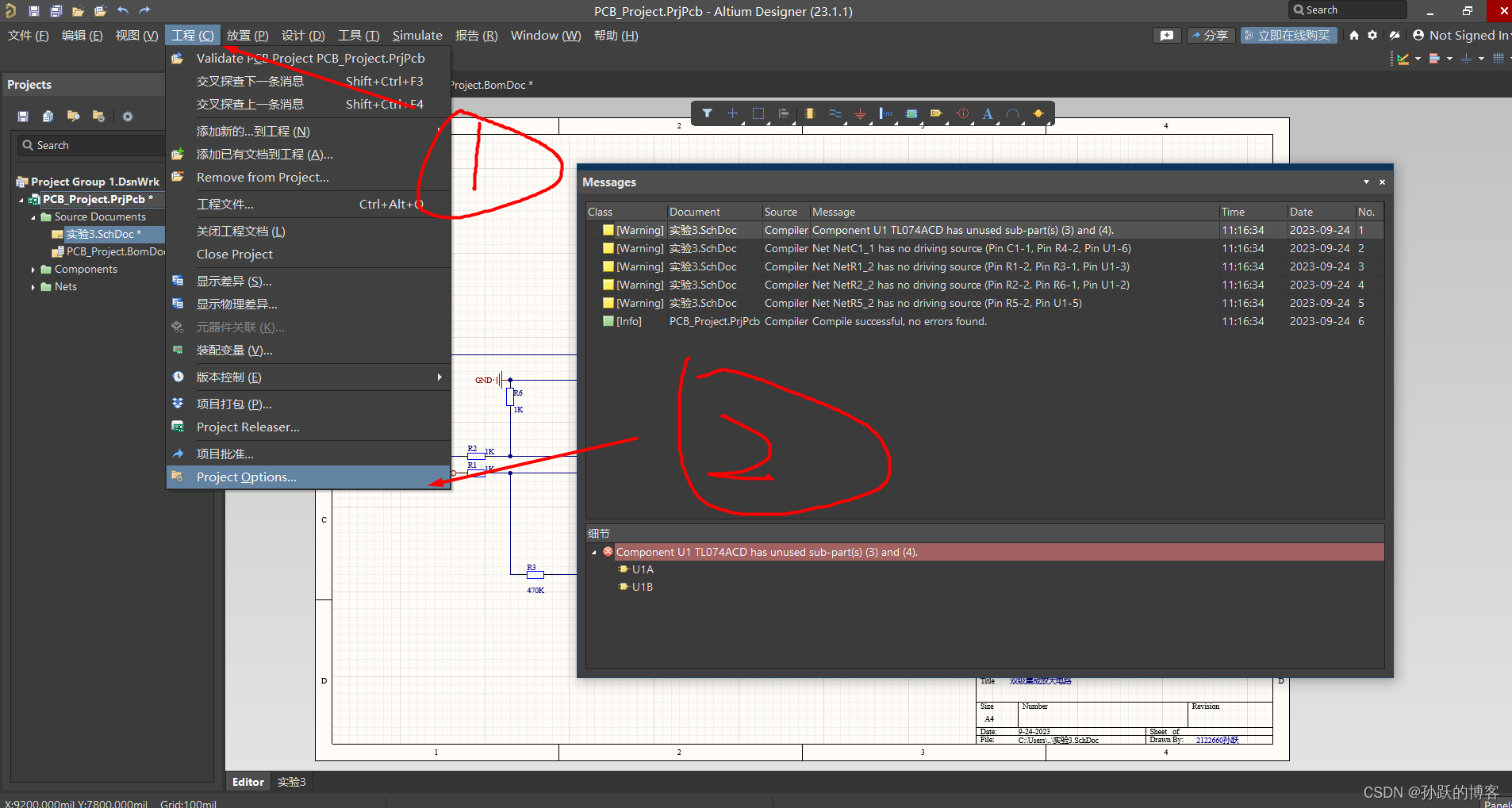Open the 编辑 (E) menu

82,36
